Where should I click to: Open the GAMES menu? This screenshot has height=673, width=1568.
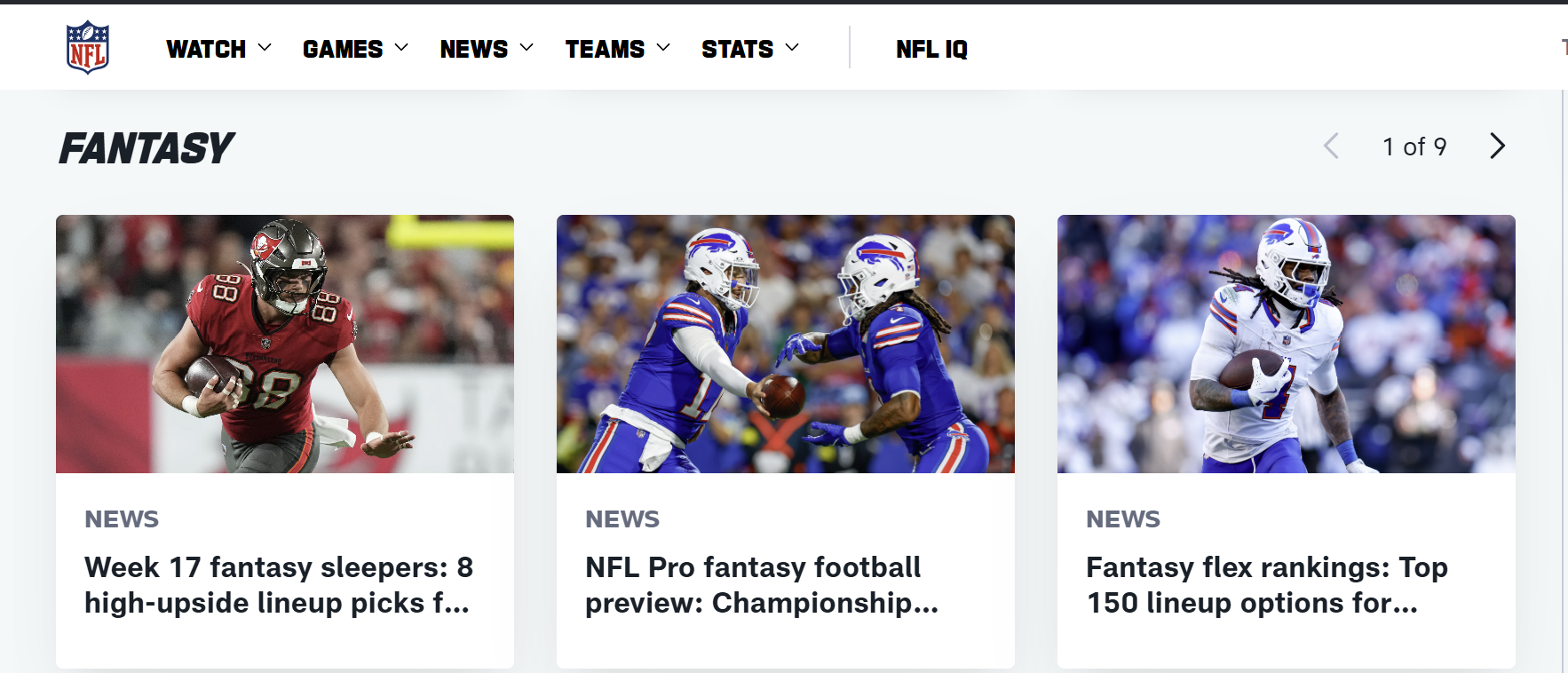343,49
